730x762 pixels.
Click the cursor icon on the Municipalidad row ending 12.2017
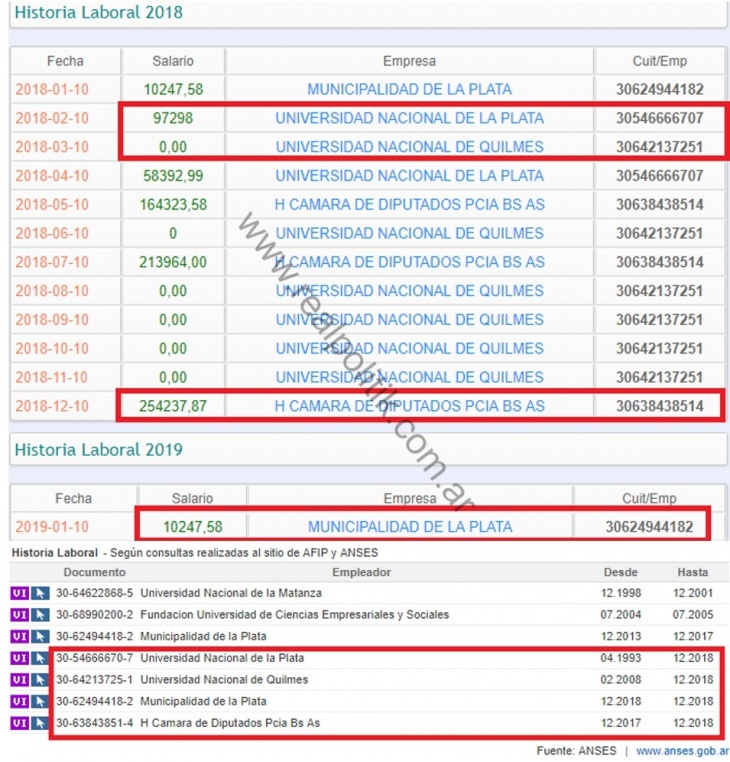[x=40, y=637]
